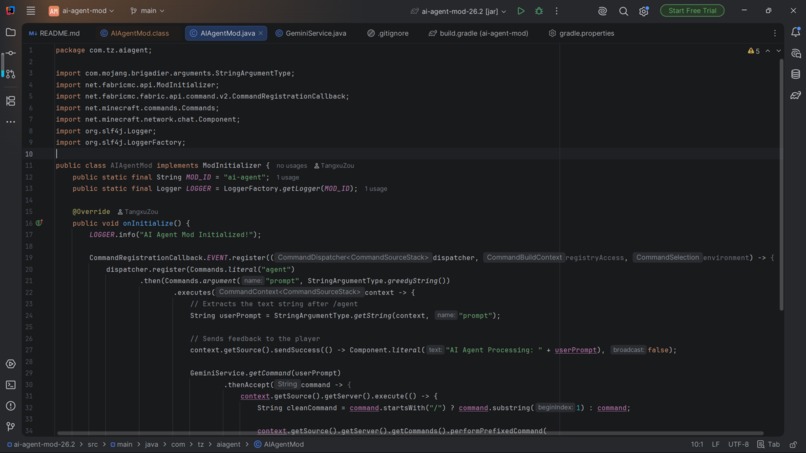Change the LF line separator
Screen dimensions: 806x453
pyautogui.click(x=716, y=444)
